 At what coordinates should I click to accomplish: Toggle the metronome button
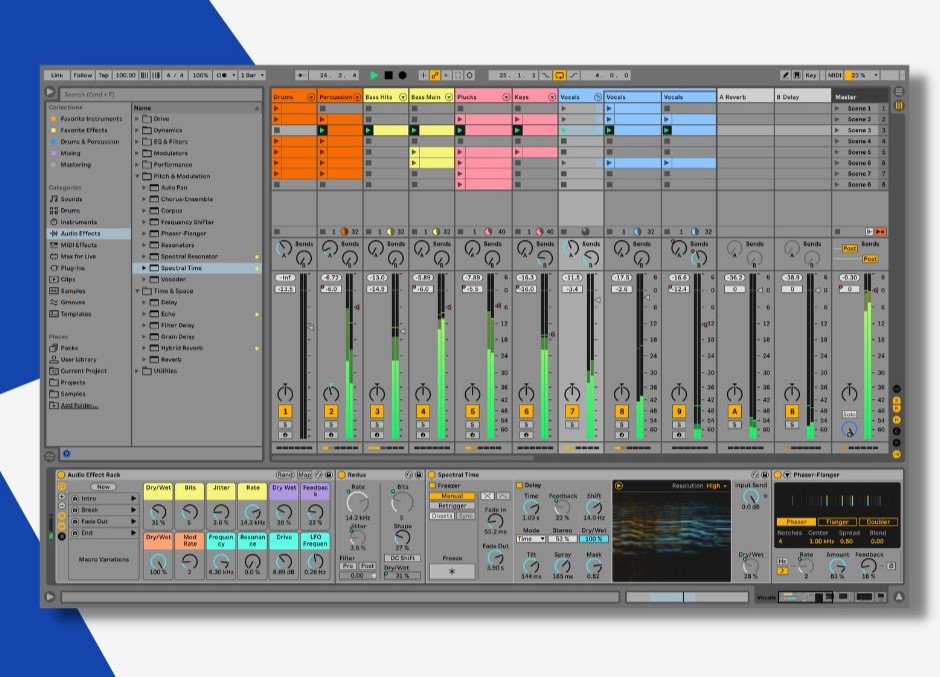click(x=219, y=75)
